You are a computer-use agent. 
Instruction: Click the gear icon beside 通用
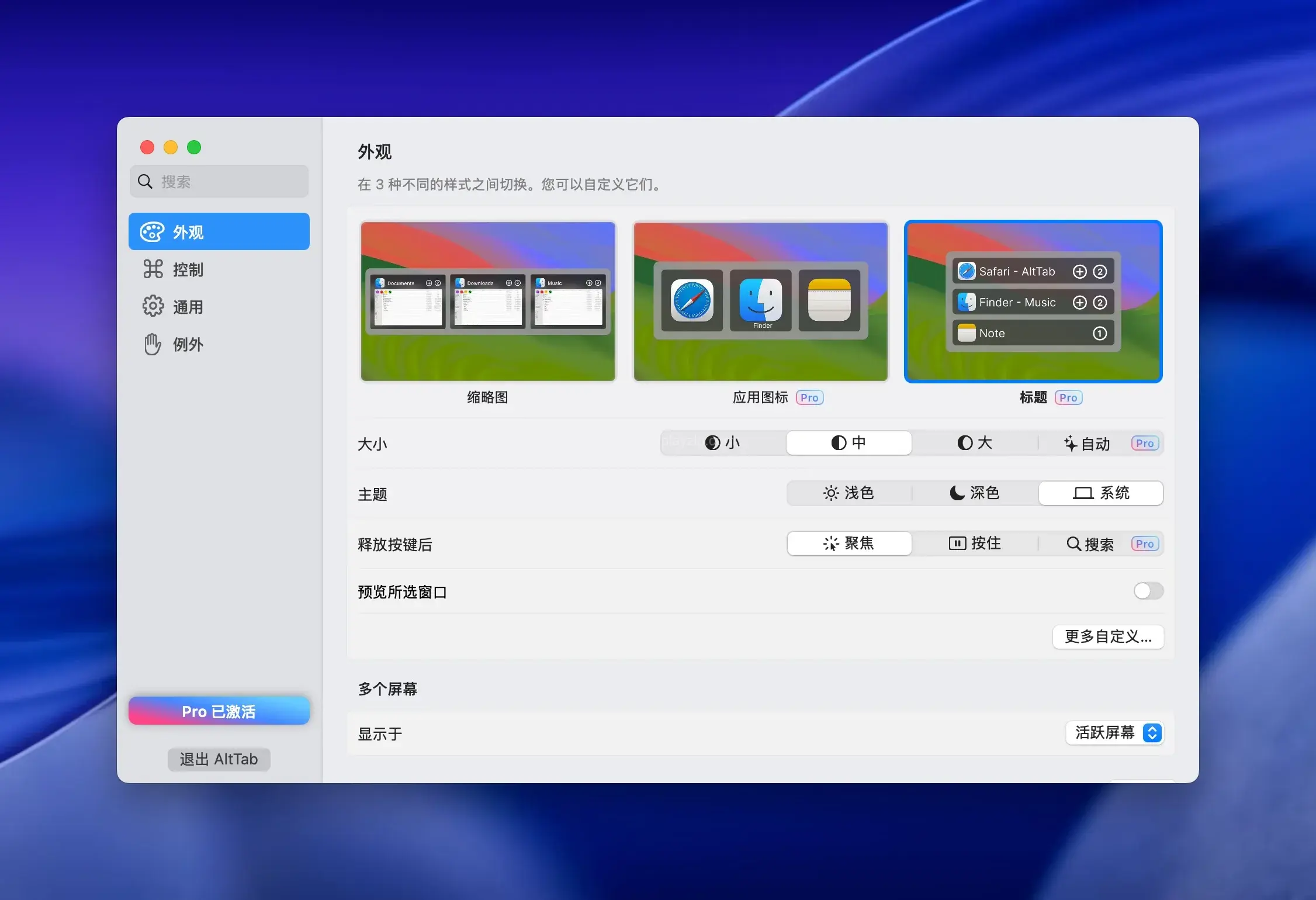(153, 306)
